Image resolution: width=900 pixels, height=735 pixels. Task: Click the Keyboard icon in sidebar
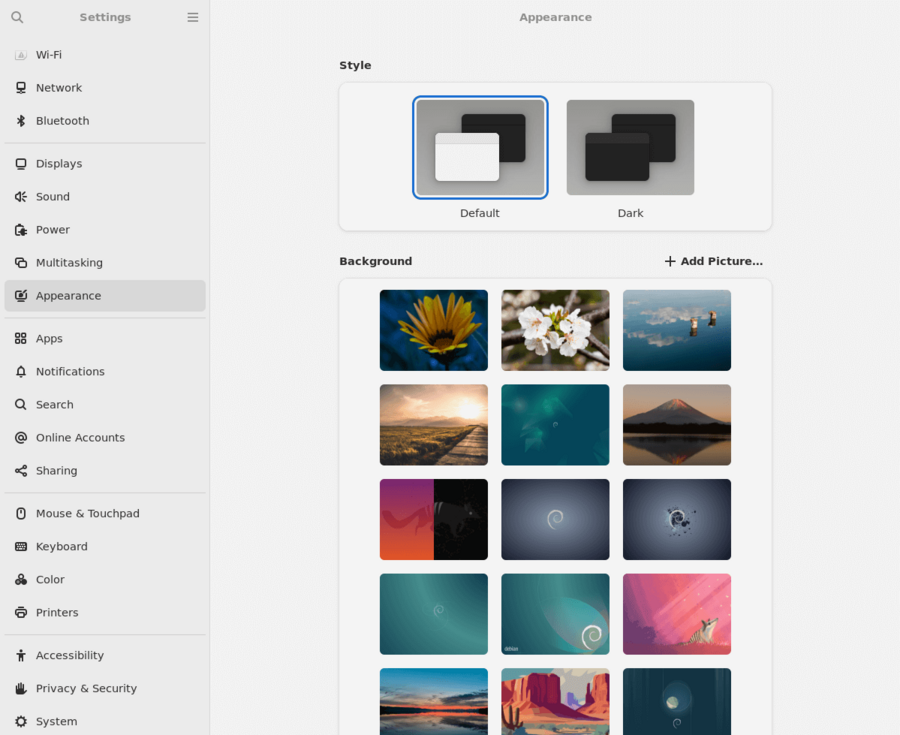(21, 547)
